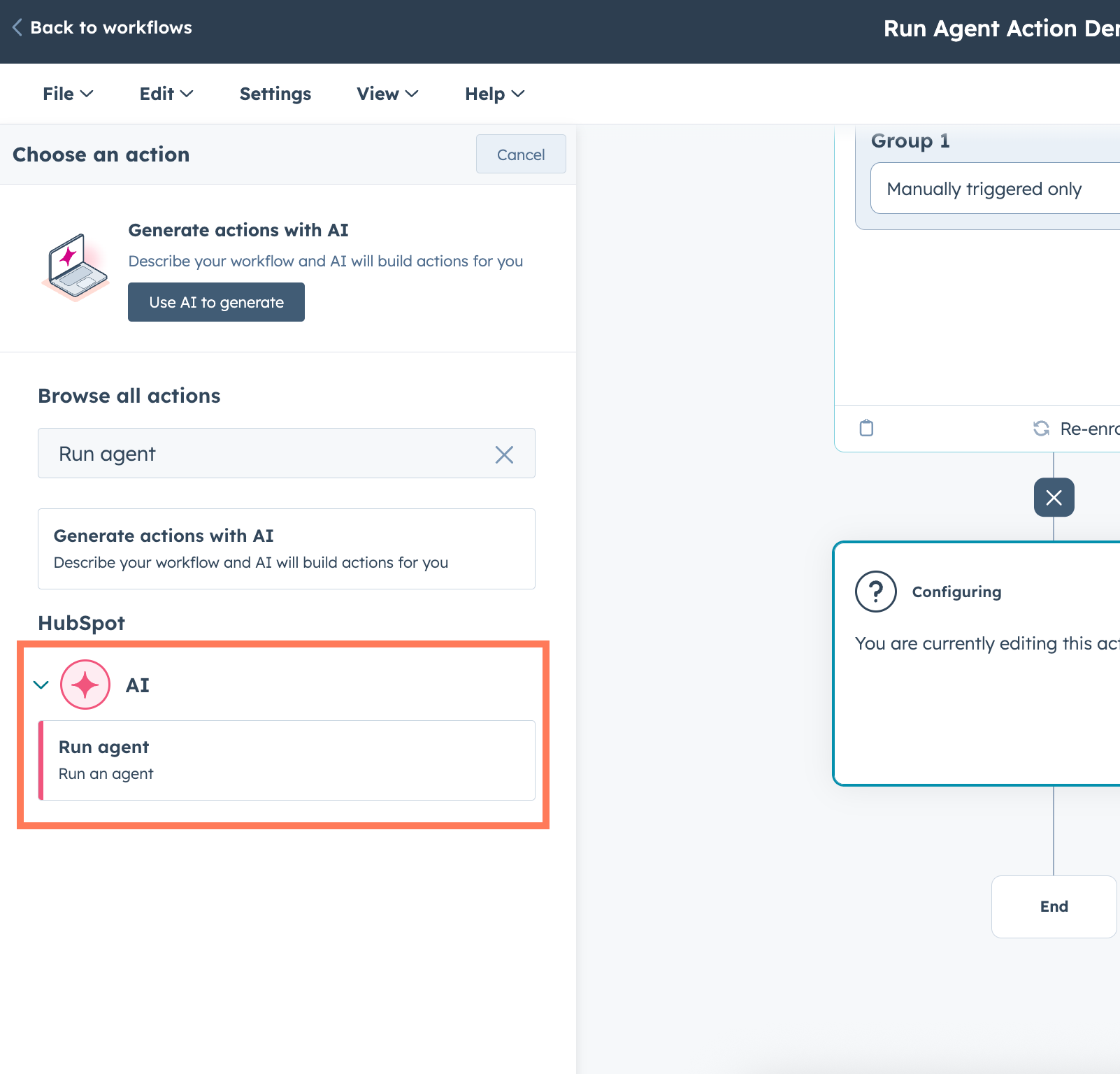
Task: Click the End node in the workflow canvas
Action: 1054,906
